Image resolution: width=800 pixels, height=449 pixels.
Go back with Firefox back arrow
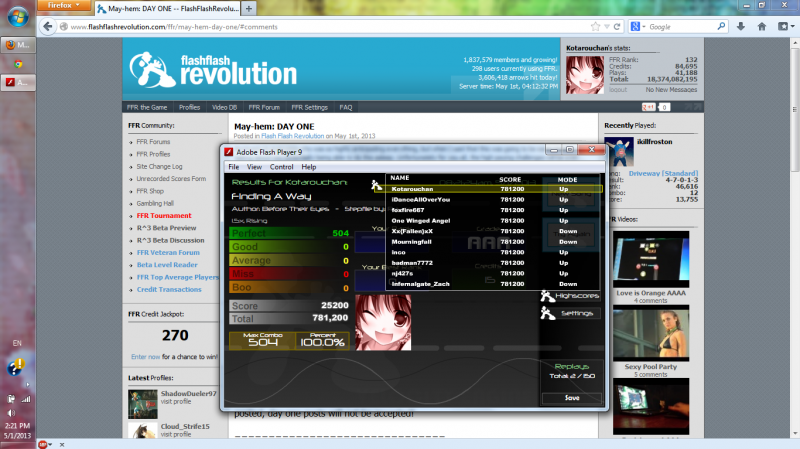47,27
